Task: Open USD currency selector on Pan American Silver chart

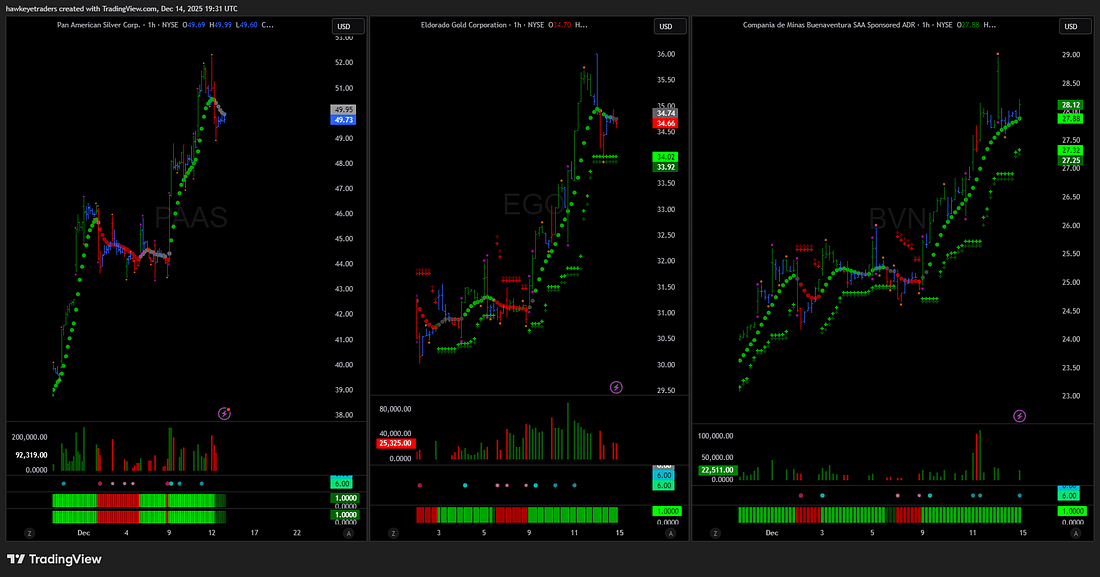Action: [x=348, y=27]
